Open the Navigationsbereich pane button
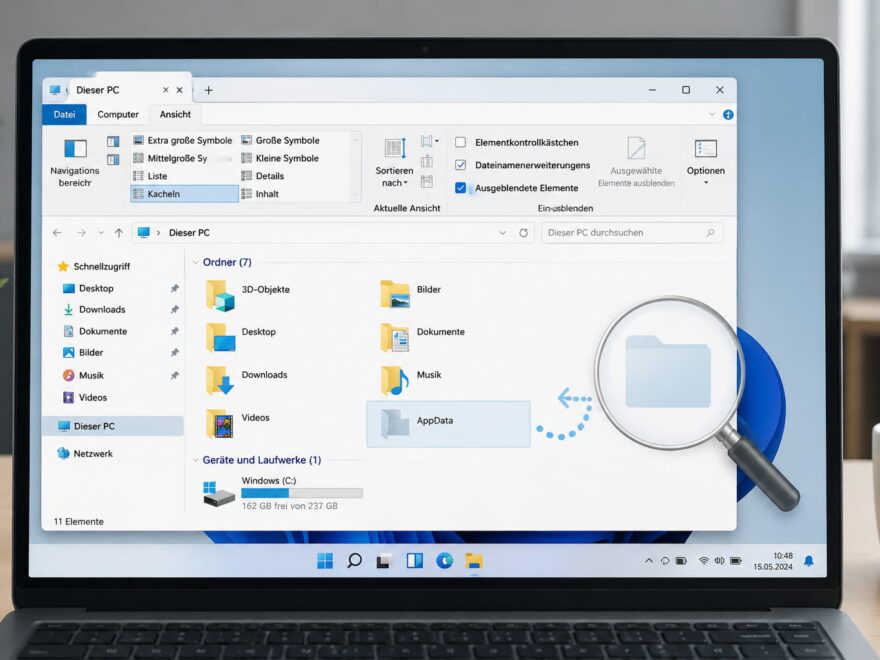The height and width of the screenshot is (660, 880). click(75, 162)
